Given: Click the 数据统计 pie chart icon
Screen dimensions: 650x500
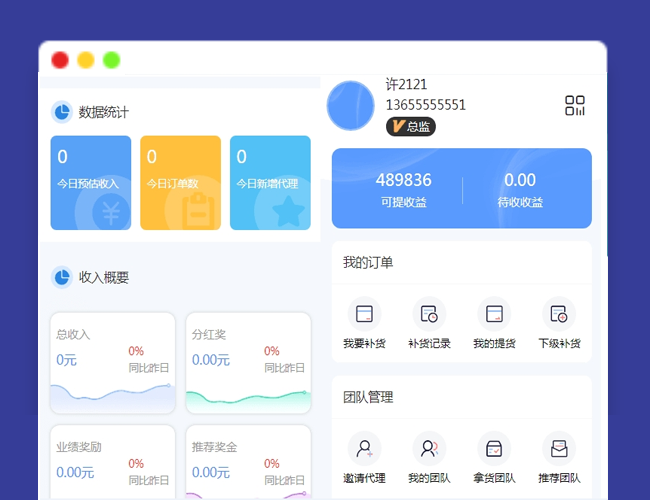Looking at the screenshot, I should click(62, 112).
